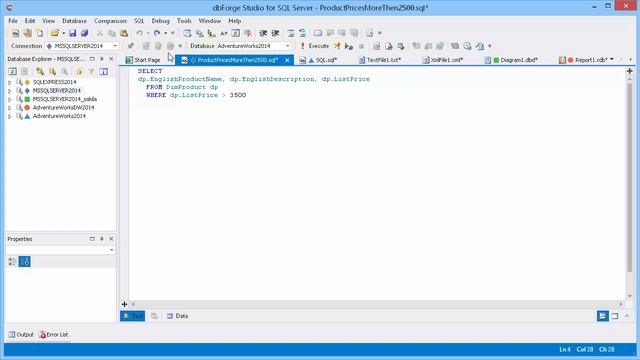640x360 pixels.
Task: Open the Error List panel button
Action: pos(53,335)
